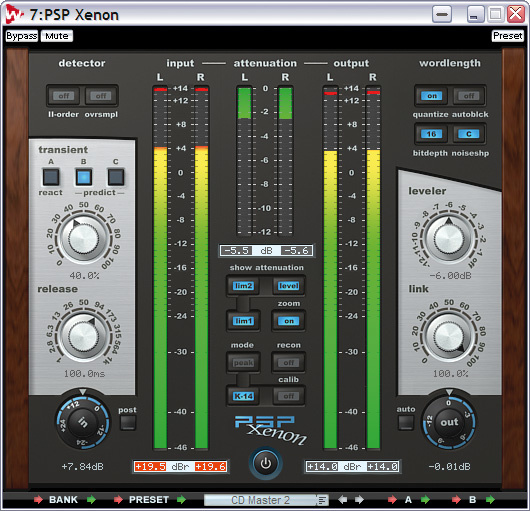Click the 40.0% transient value

(84, 275)
